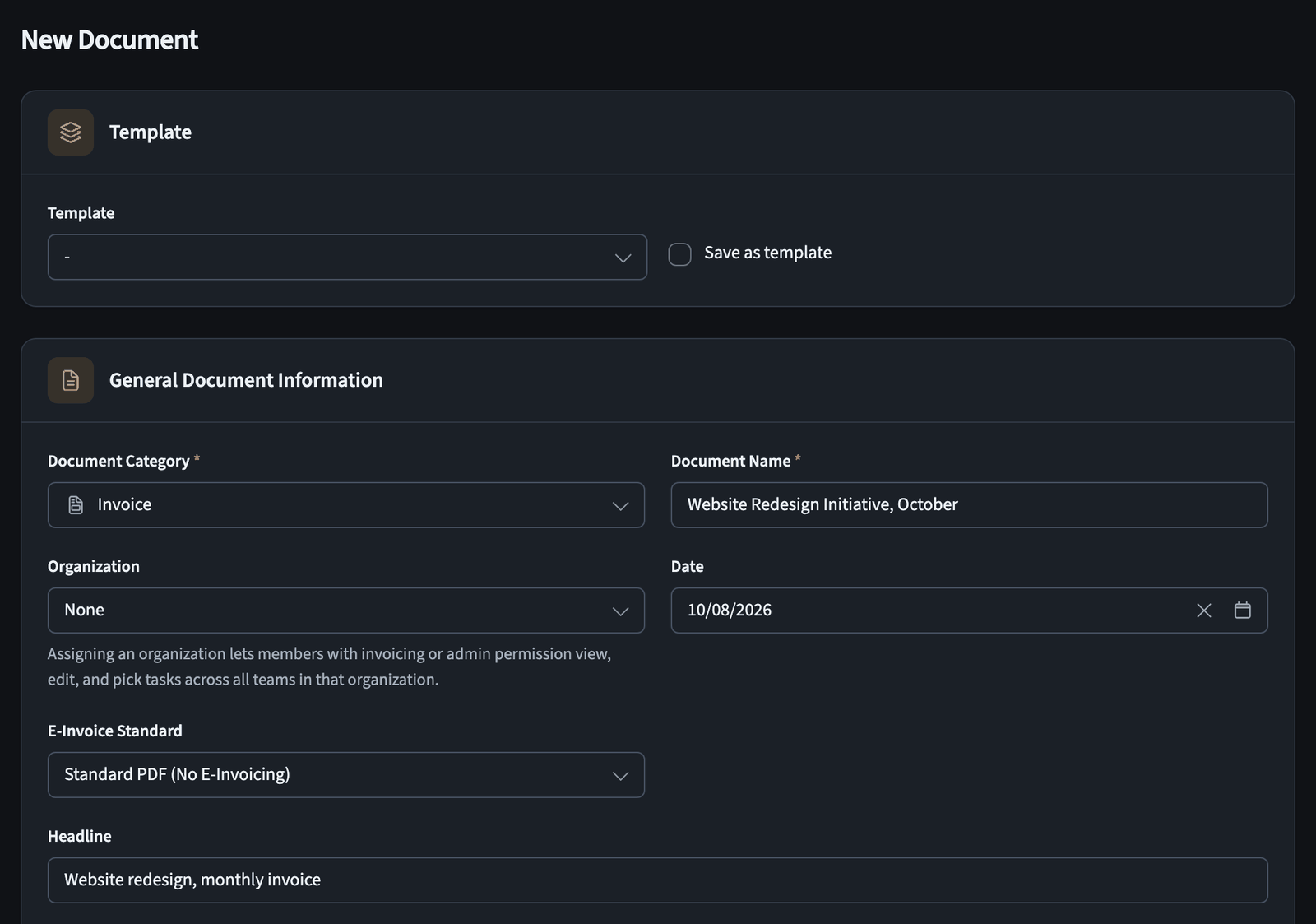
Task: Click the Headline field label
Action: click(x=80, y=836)
